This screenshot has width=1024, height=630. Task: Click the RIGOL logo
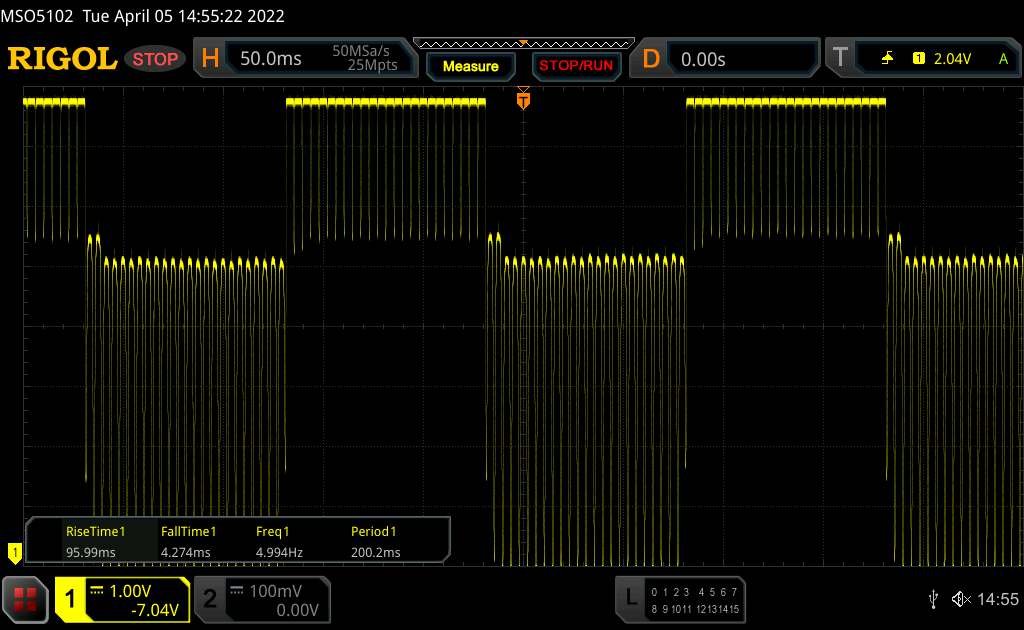62,59
